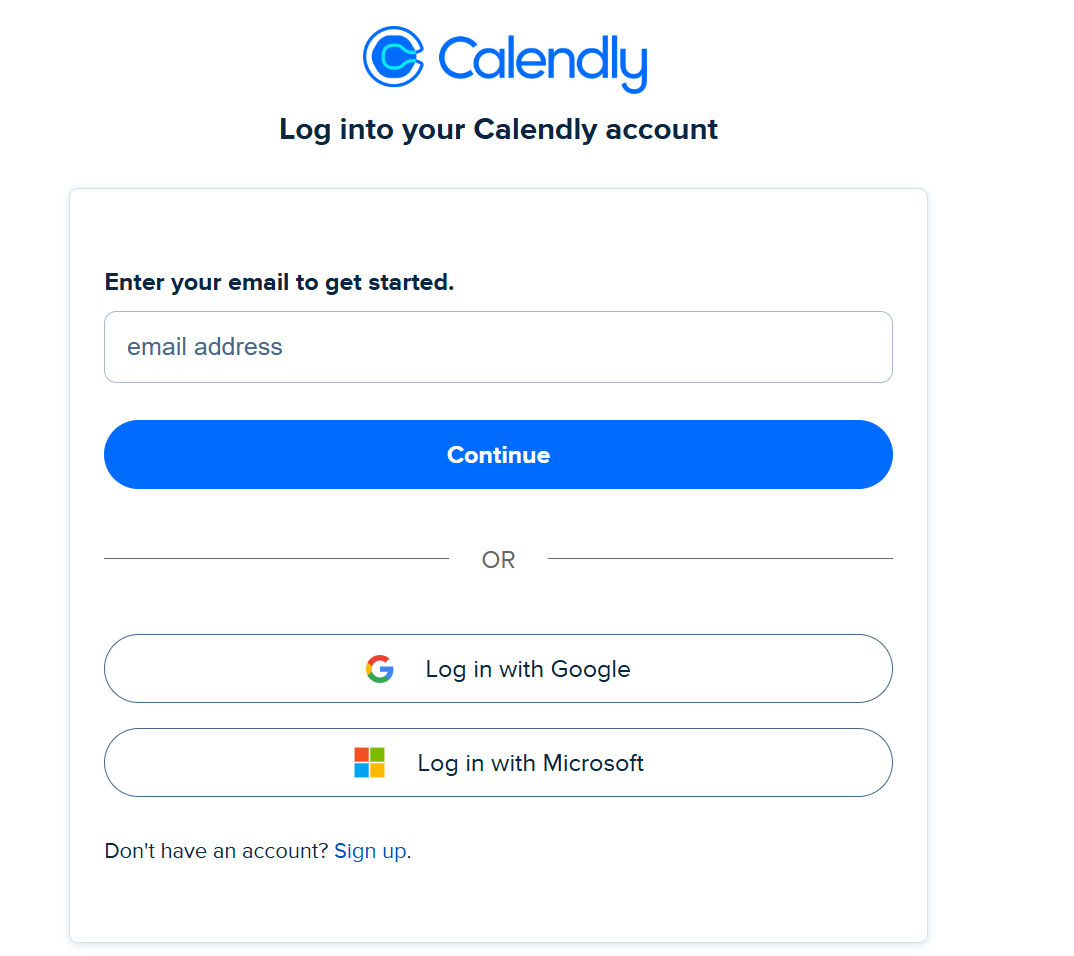
Task: Click the word 'Continue' on the blue button
Action: [498, 455]
